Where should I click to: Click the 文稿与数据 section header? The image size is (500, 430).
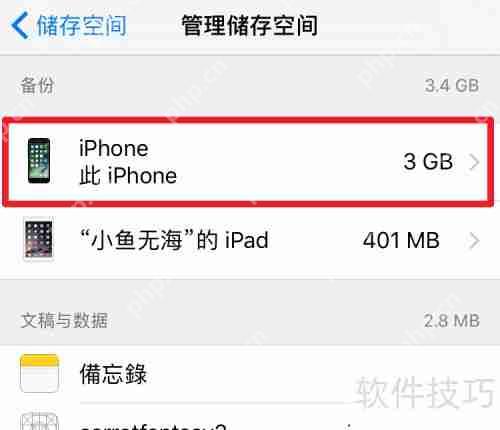point(64,320)
